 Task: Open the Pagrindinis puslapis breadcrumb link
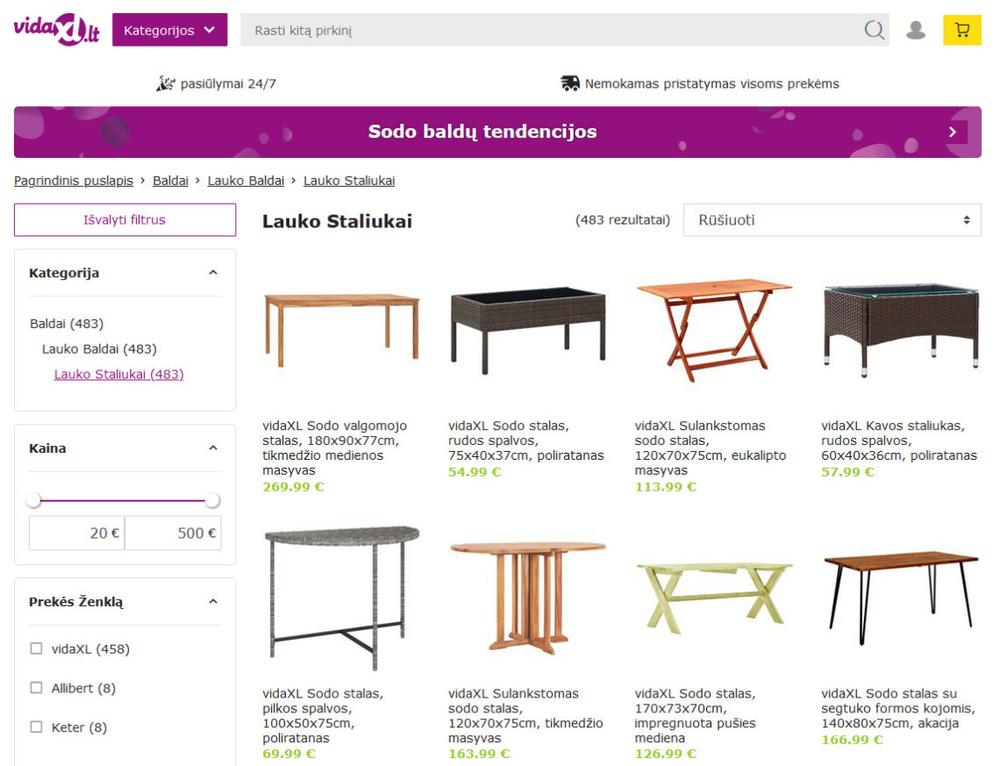(73, 181)
